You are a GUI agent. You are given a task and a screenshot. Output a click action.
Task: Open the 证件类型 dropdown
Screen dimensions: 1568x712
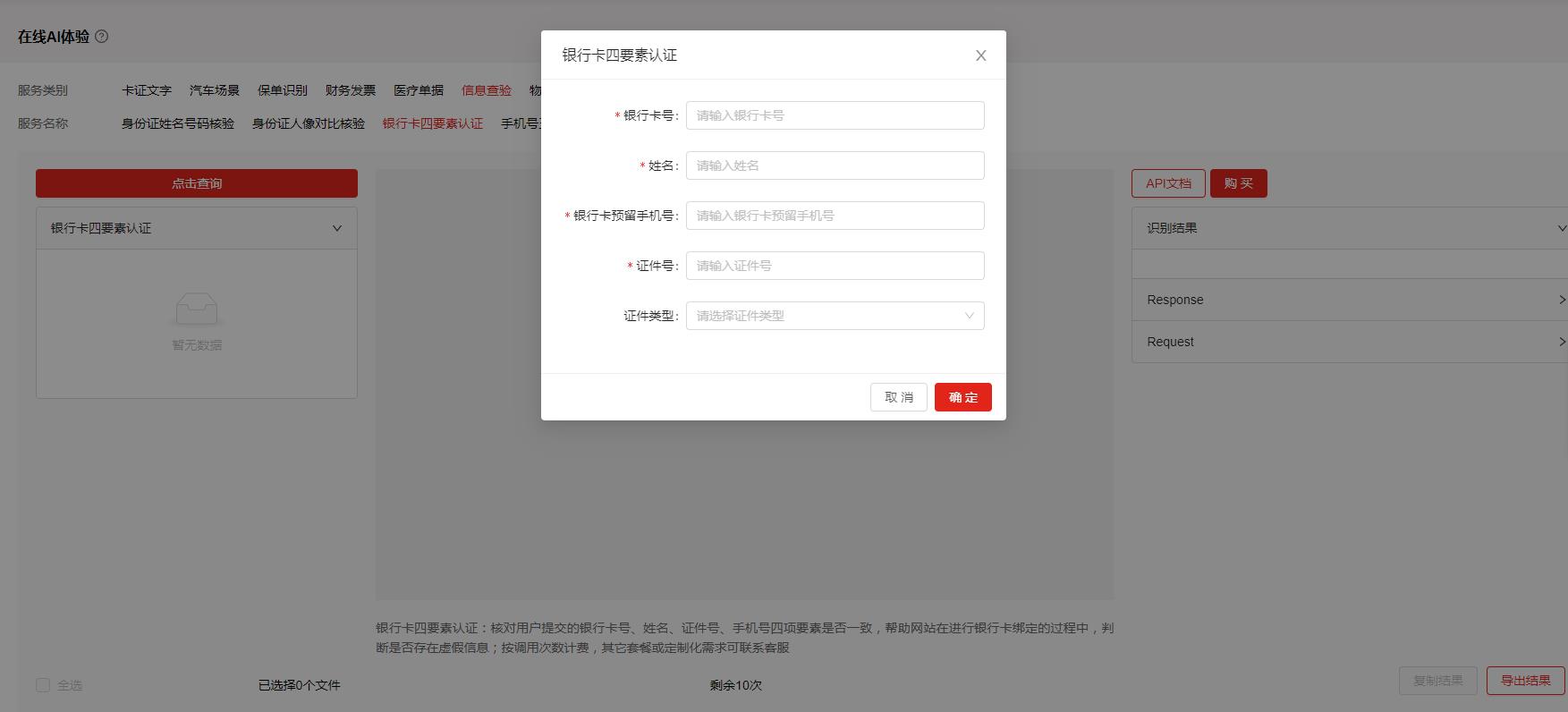835,316
